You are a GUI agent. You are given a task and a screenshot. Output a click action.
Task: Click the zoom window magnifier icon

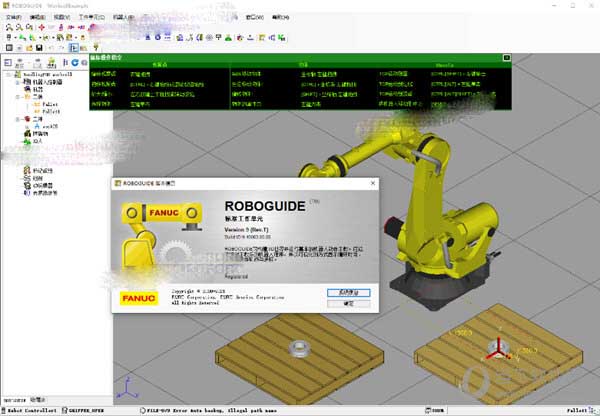(x=29, y=27)
